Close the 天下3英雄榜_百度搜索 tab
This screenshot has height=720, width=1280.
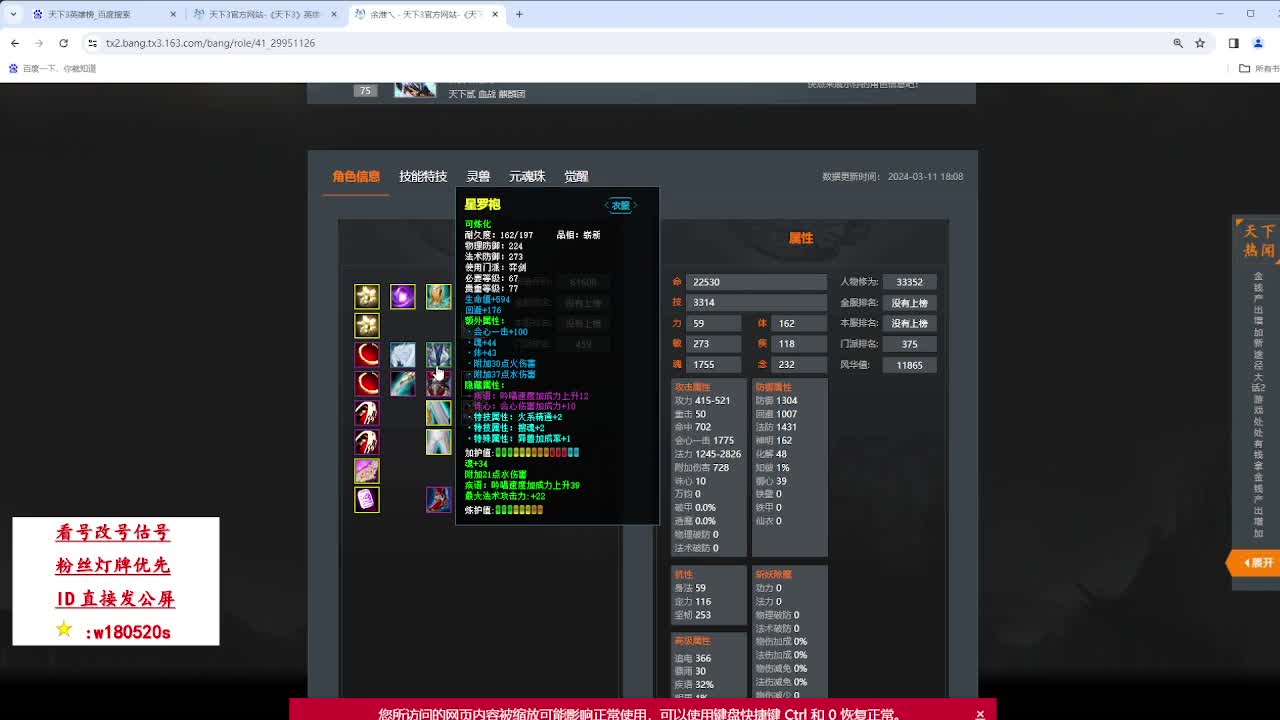point(173,15)
